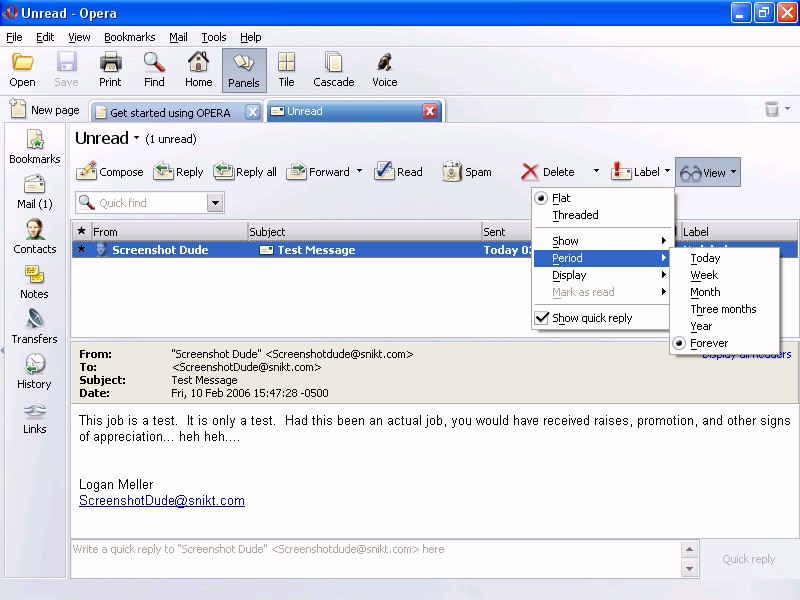Expand the Quick find dropdown arrow

coord(215,203)
